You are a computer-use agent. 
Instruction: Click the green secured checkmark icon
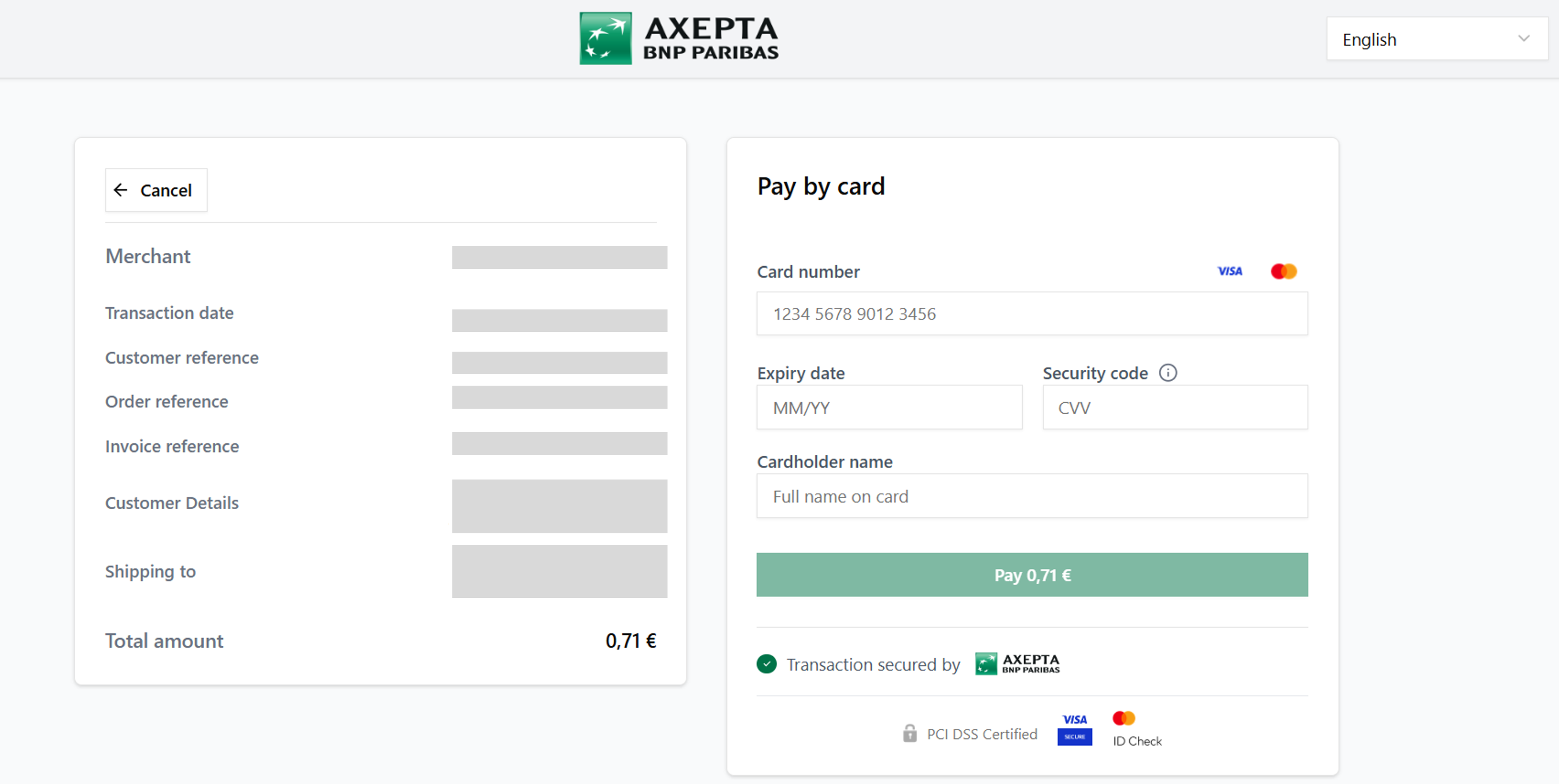coord(766,664)
